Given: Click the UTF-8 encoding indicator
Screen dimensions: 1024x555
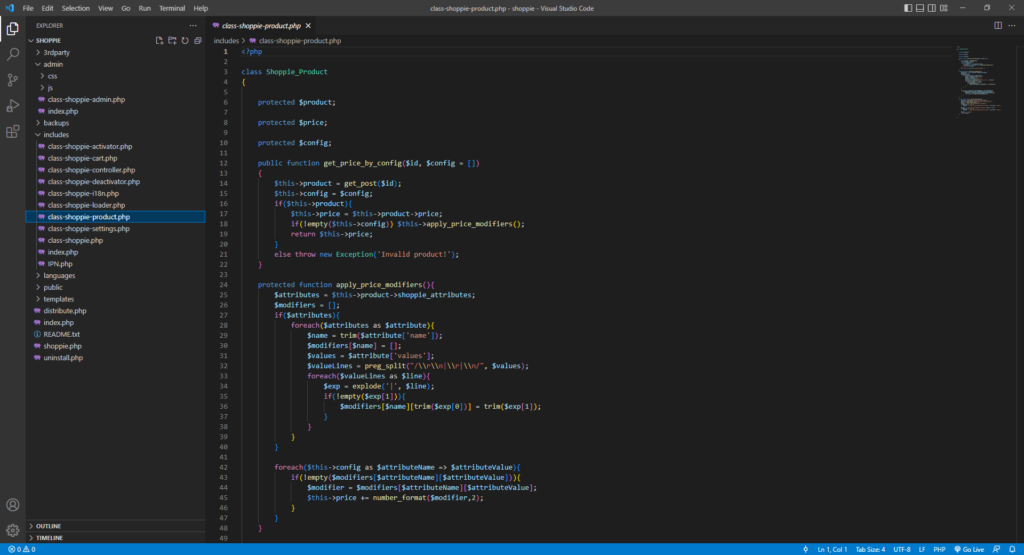Looking at the screenshot, I should tap(902, 549).
